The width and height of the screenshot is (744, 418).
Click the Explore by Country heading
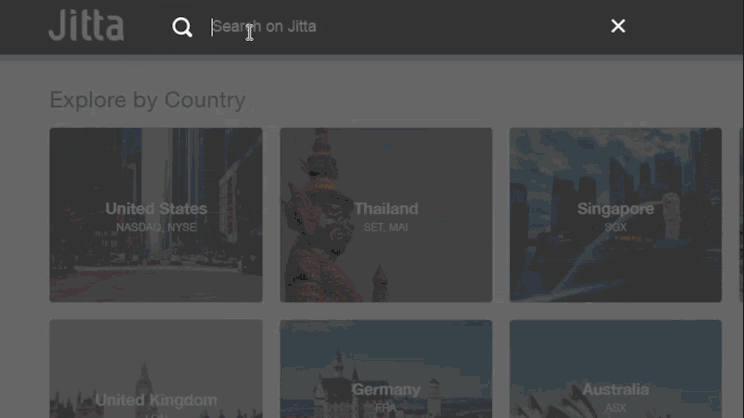pyautogui.click(x=148, y=100)
